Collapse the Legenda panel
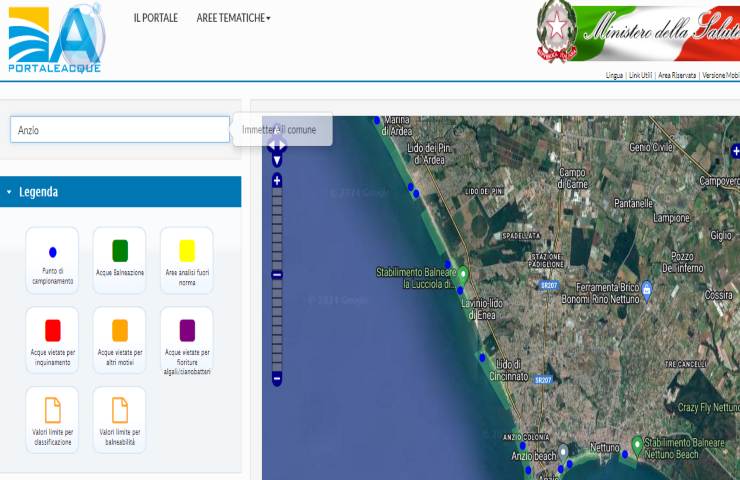Image resolution: width=740 pixels, height=480 pixels. [x=9, y=192]
